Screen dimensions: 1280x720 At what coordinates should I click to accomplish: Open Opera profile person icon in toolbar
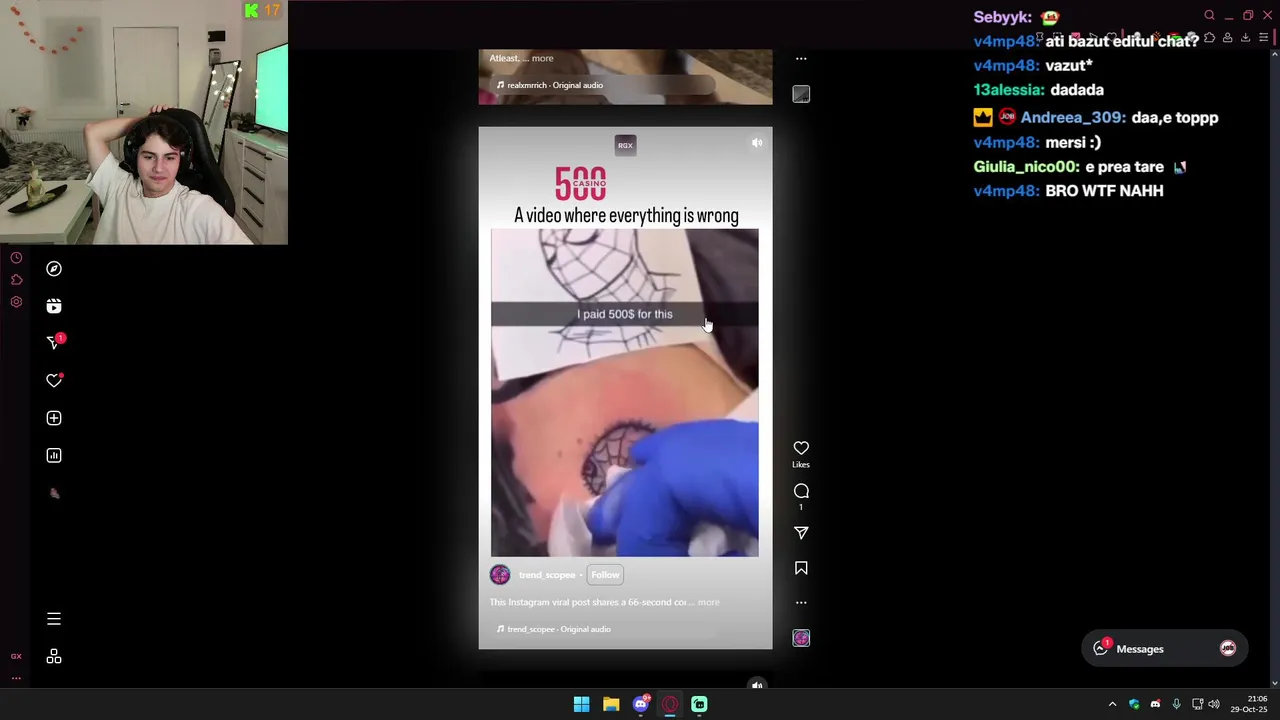click(x=1227, y=38)
